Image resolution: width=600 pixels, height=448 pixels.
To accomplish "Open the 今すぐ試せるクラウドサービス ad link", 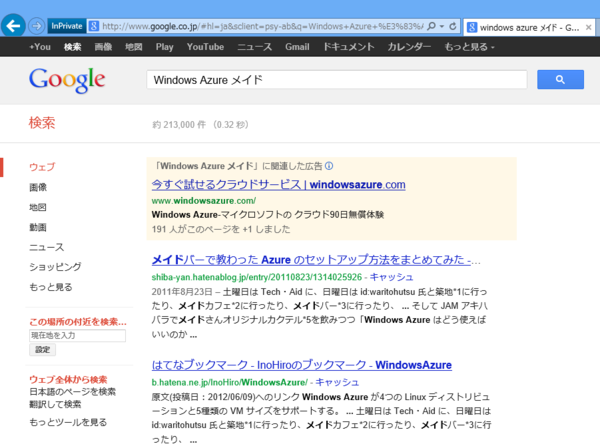I will (278, 184).
